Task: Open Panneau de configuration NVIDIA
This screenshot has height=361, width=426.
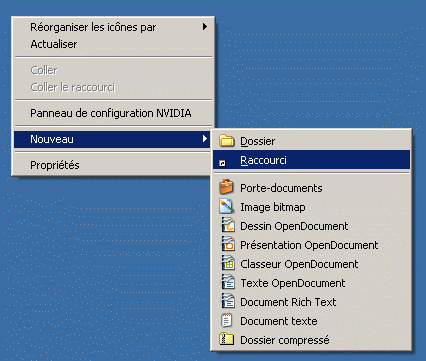Action: tap(113, 113)
